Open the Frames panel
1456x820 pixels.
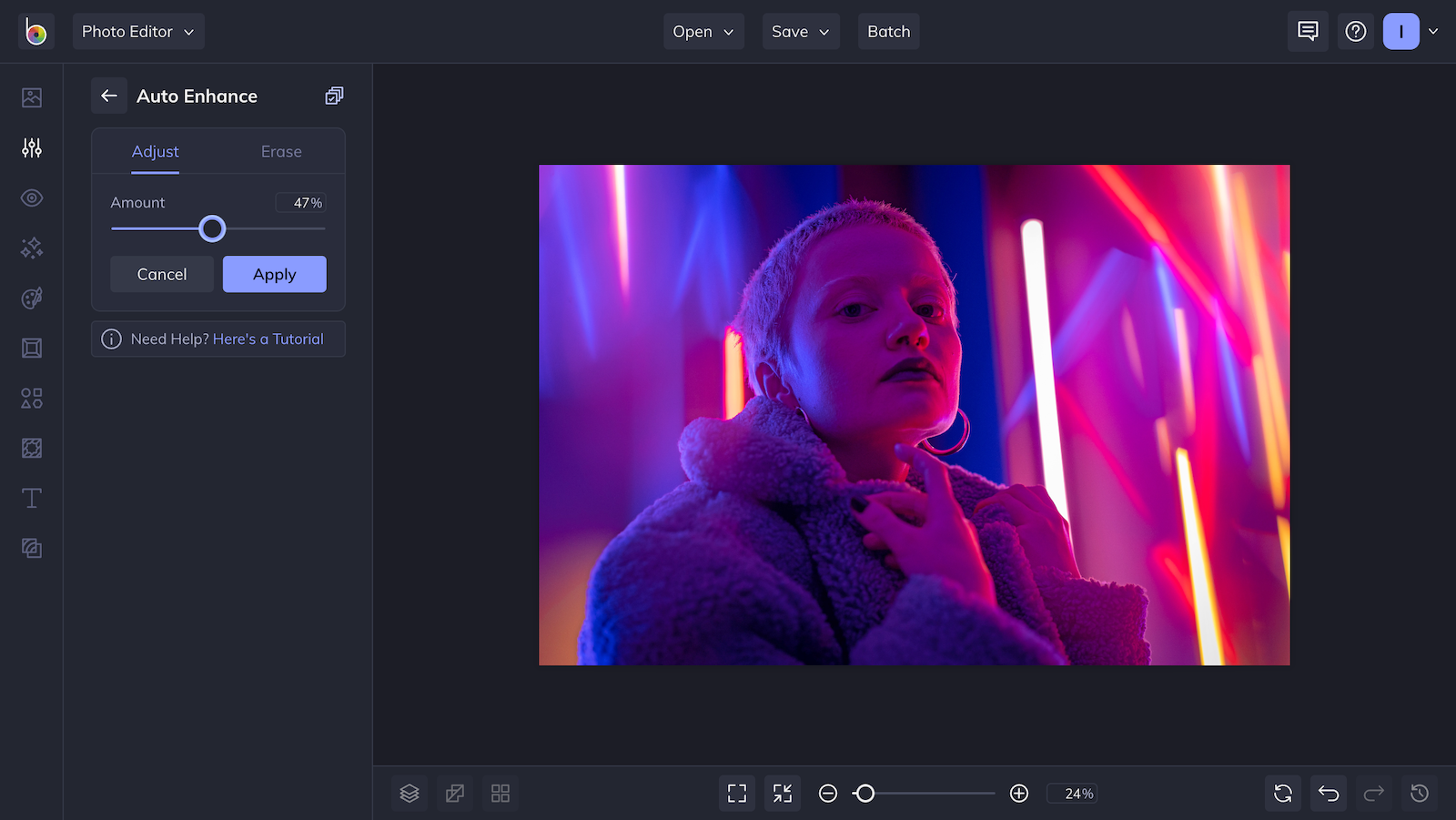pos(31,348)
